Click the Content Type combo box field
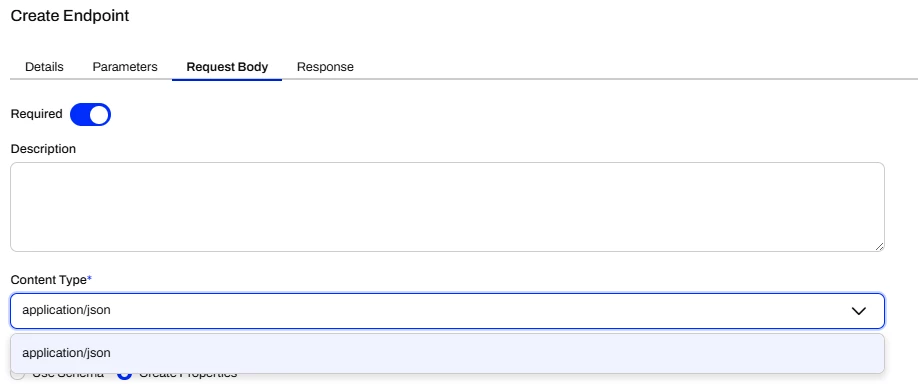The image size is (918, 389). click(447, 310)
